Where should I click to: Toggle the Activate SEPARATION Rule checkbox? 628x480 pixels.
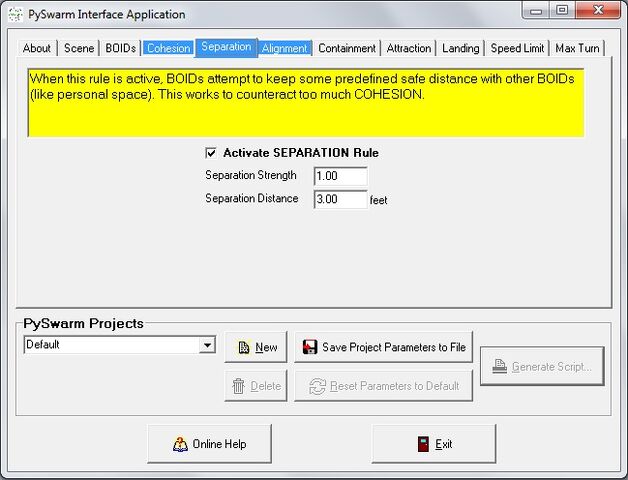coord(211,153)
